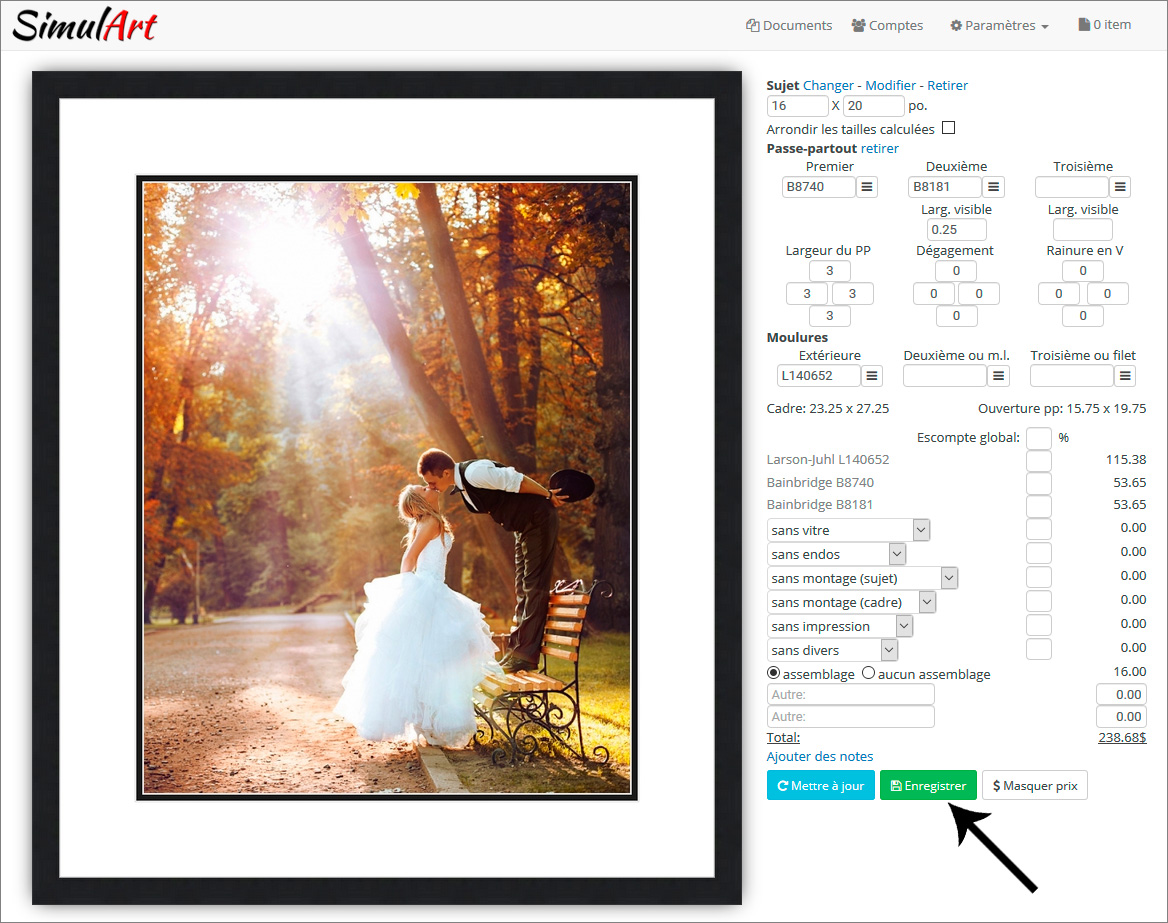
Task: Click the Changer subject link
Action: (828, 86)
